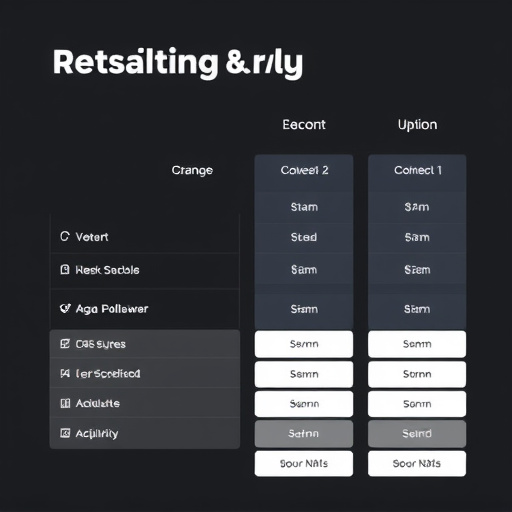The image size is (512, 512).
Task: Select the Coveat 2 header cell
Action: tap(304, 170)
